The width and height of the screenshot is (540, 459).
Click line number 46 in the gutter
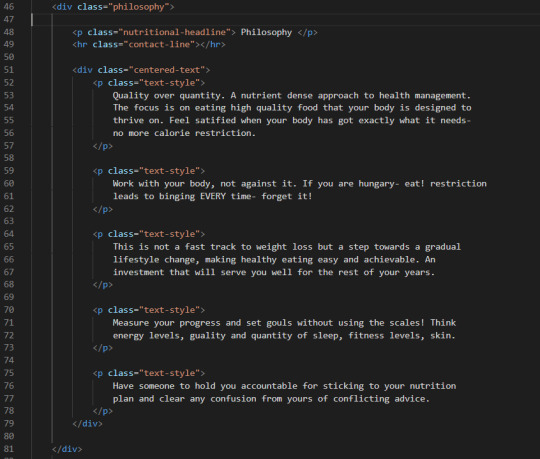pyautogui.click(x=9, y=7)
